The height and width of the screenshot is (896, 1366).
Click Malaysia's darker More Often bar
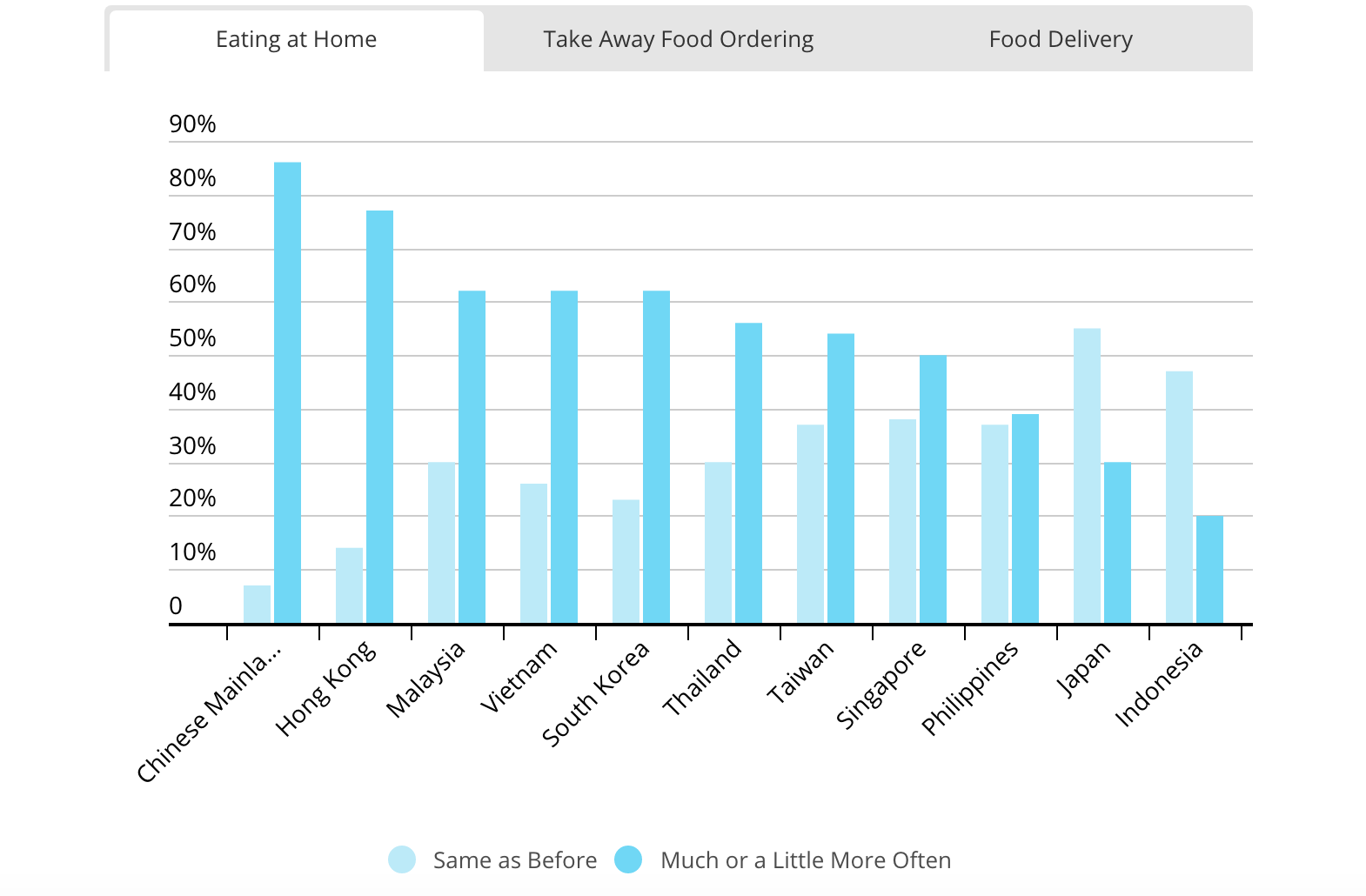tap(472, 457)
